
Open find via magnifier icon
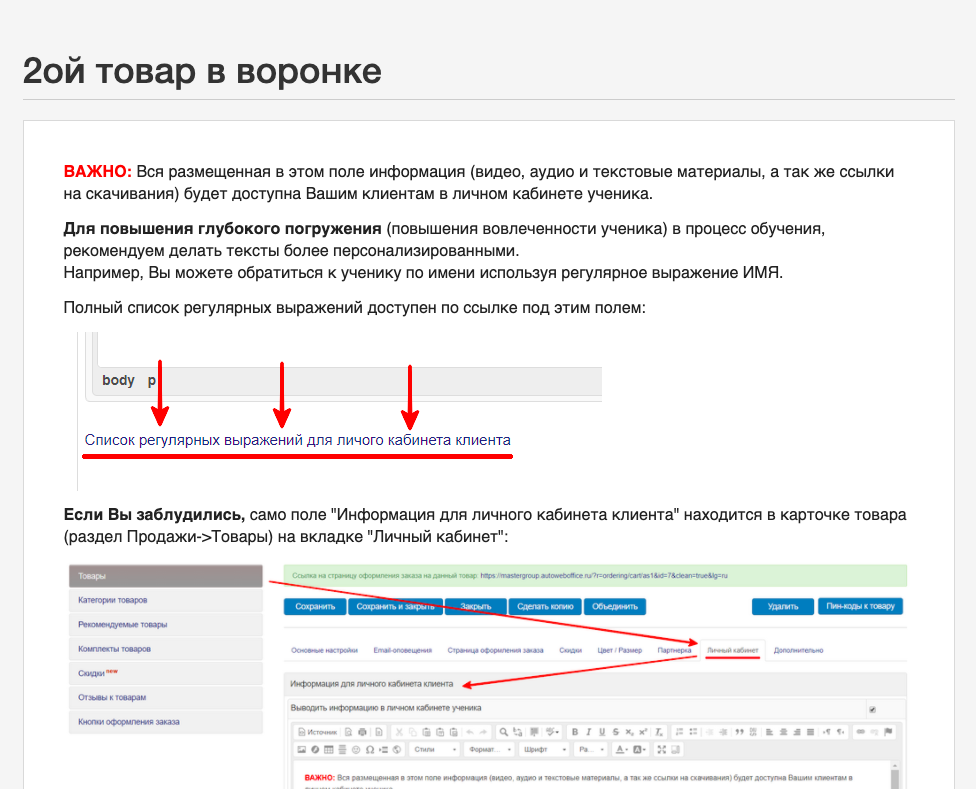pyautogui.click(x=504, y=732)
